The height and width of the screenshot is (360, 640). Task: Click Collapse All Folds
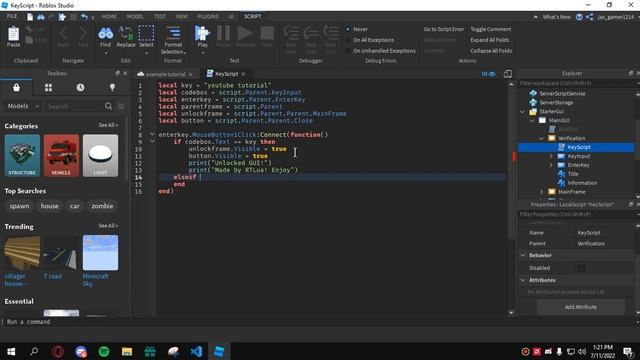point(491,51)
